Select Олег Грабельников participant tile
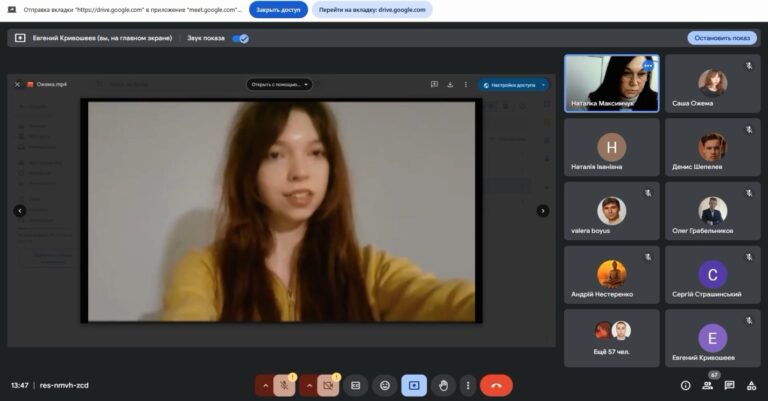 pyautogui.click(x=713, y=211)
